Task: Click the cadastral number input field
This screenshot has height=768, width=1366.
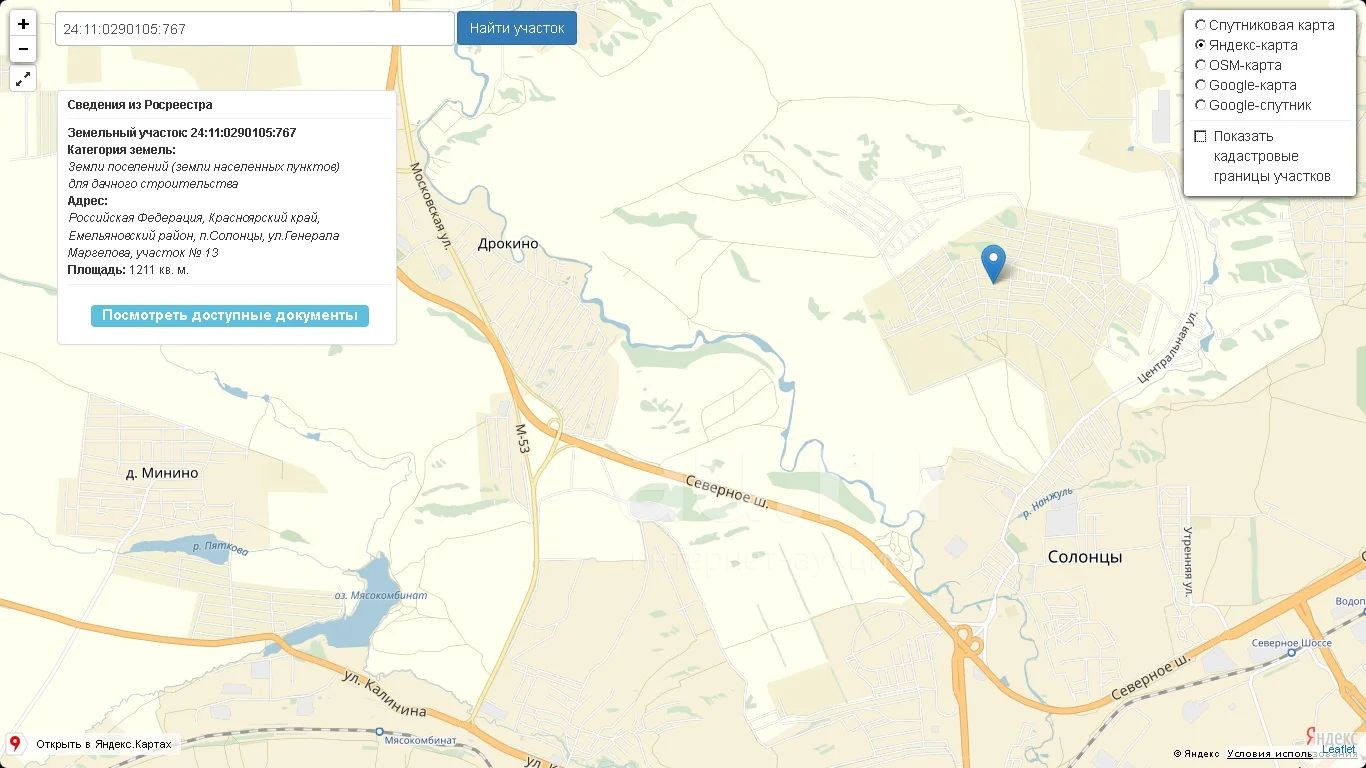Action: (x=255, y=29)
